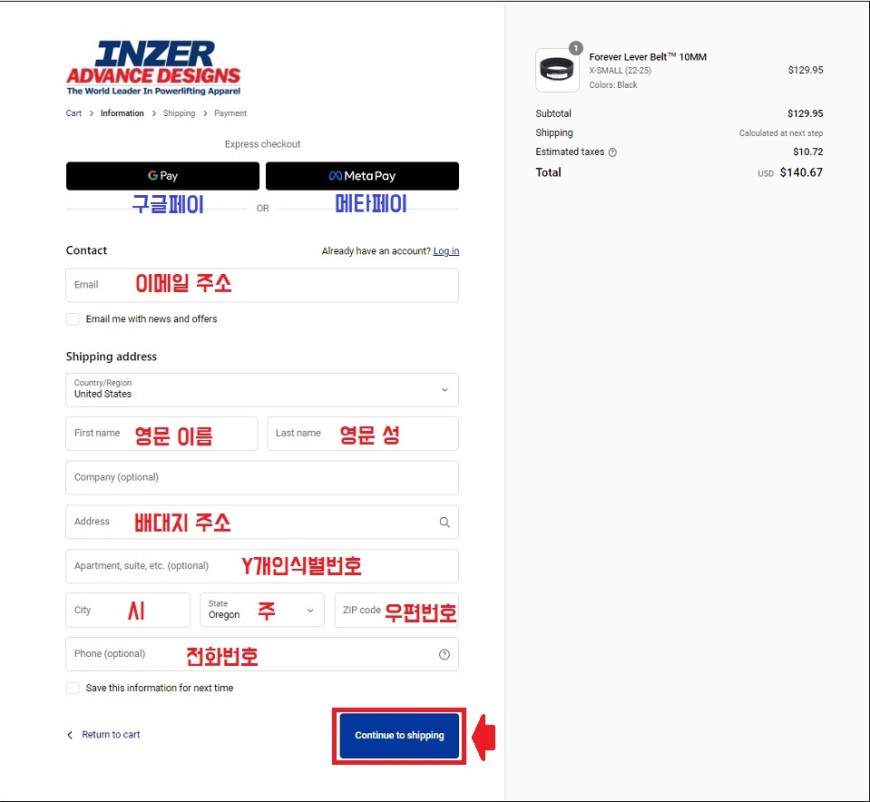Pay with the Google Pay button
This screenshot has height=802, width=870.
163,176
